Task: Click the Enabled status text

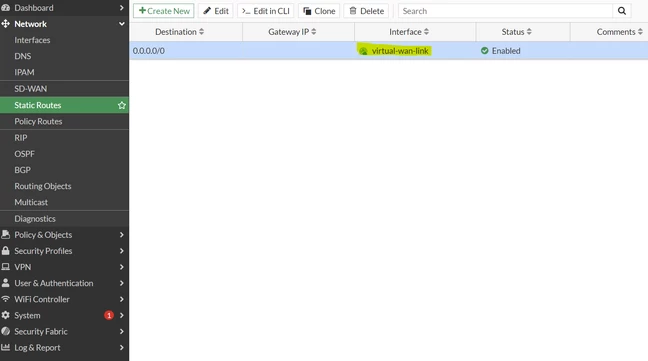Action: 506,51
